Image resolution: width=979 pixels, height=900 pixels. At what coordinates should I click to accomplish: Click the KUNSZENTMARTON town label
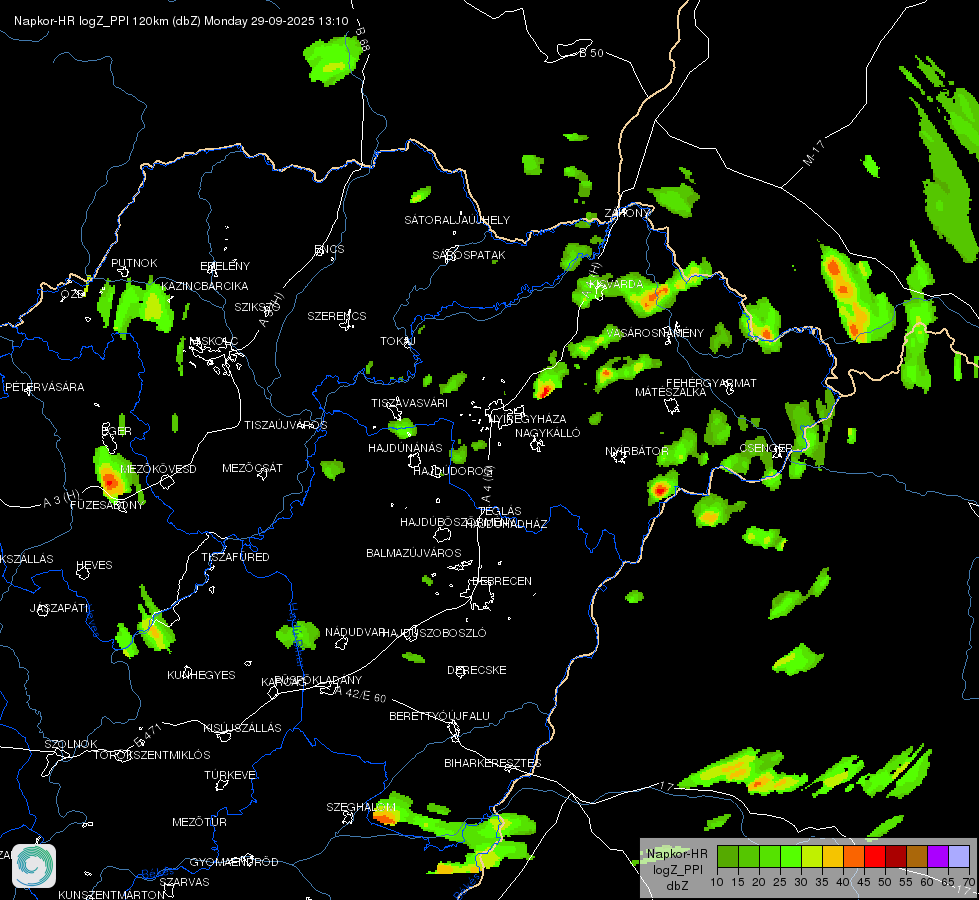[x=111, y=894]
